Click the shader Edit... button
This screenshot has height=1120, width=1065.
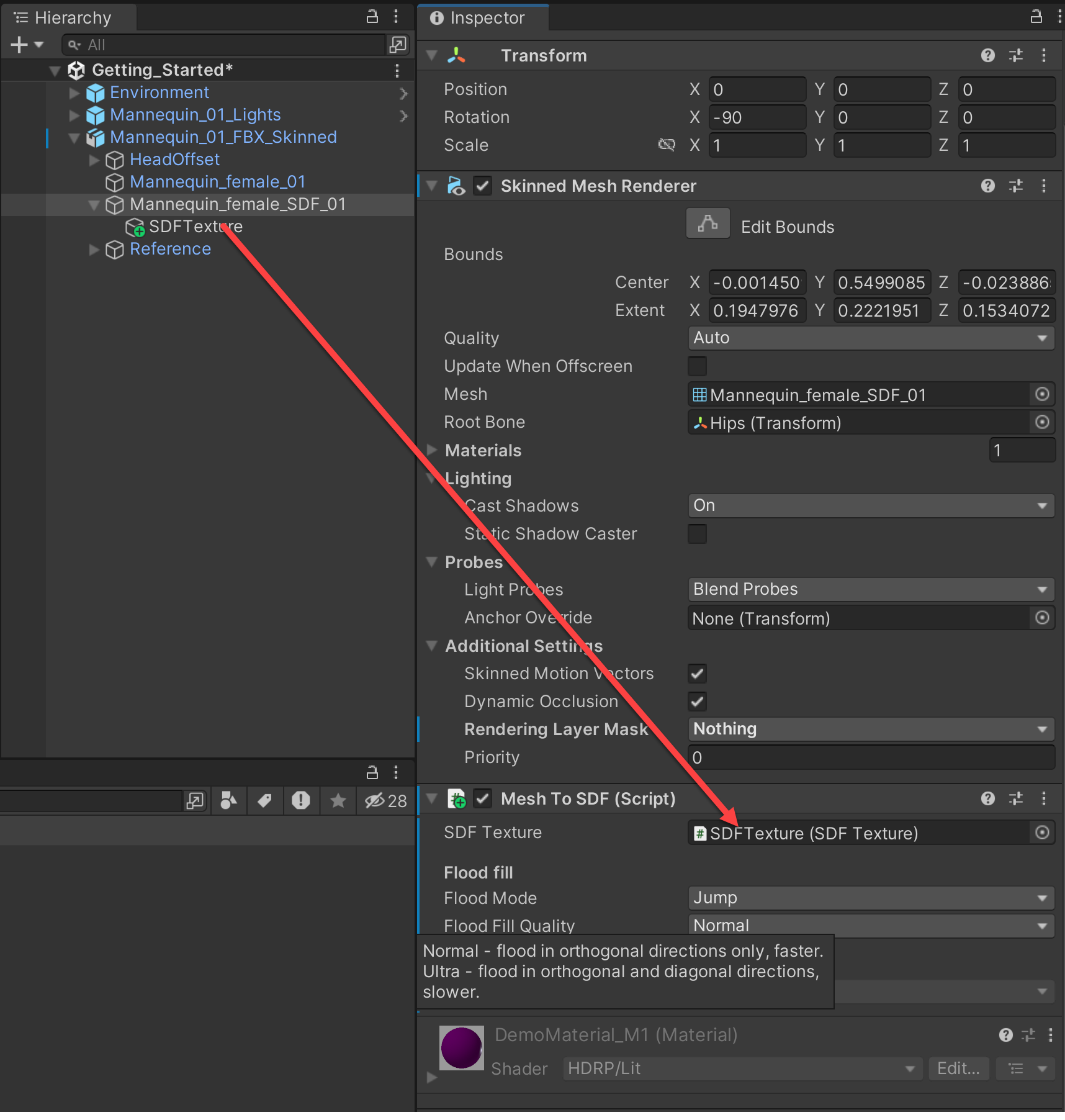coord(958,1068)
